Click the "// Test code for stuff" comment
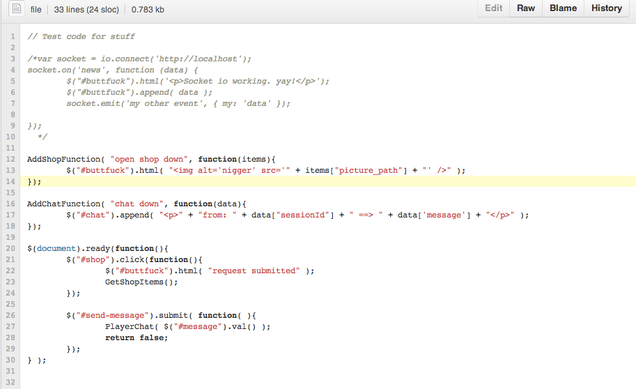Viewport: 636px width, 389px height. click(81, 37)
